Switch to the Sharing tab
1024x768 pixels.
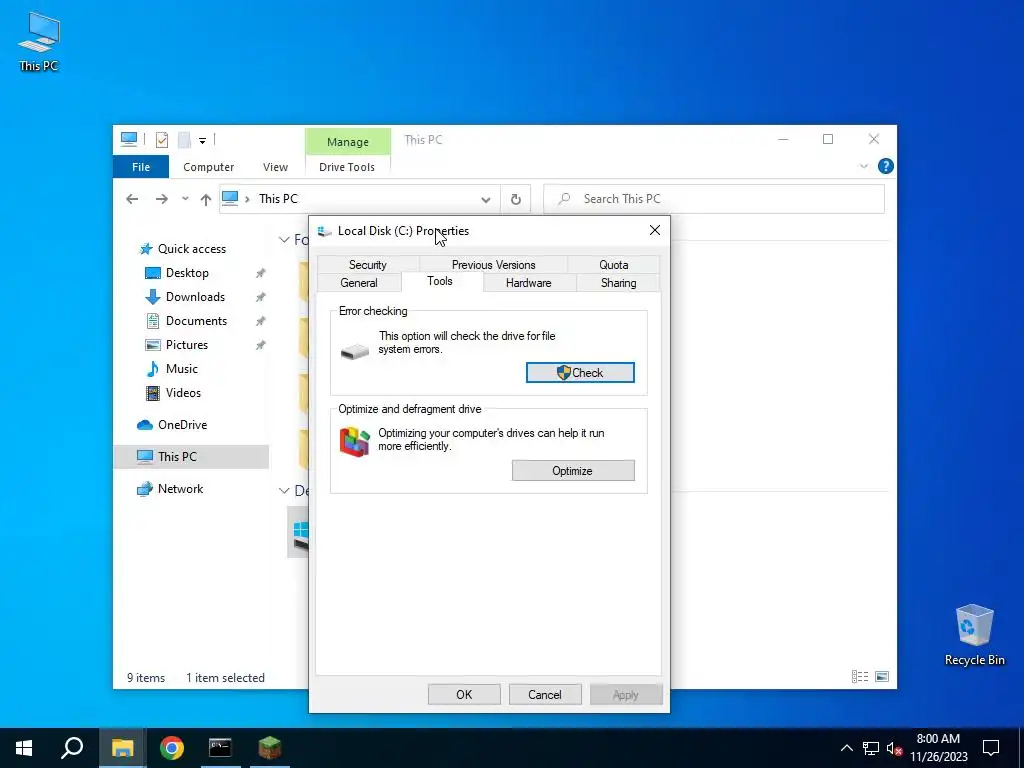[x=618, y=283]
